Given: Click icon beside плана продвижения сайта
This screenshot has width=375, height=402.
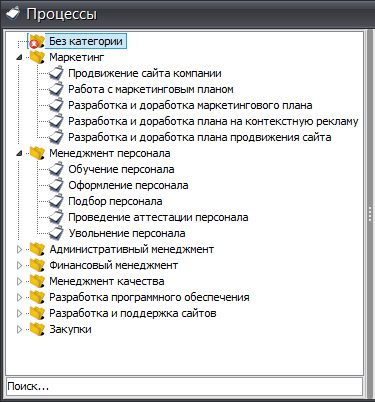Looking at the screenshot, I should (56, 137).
